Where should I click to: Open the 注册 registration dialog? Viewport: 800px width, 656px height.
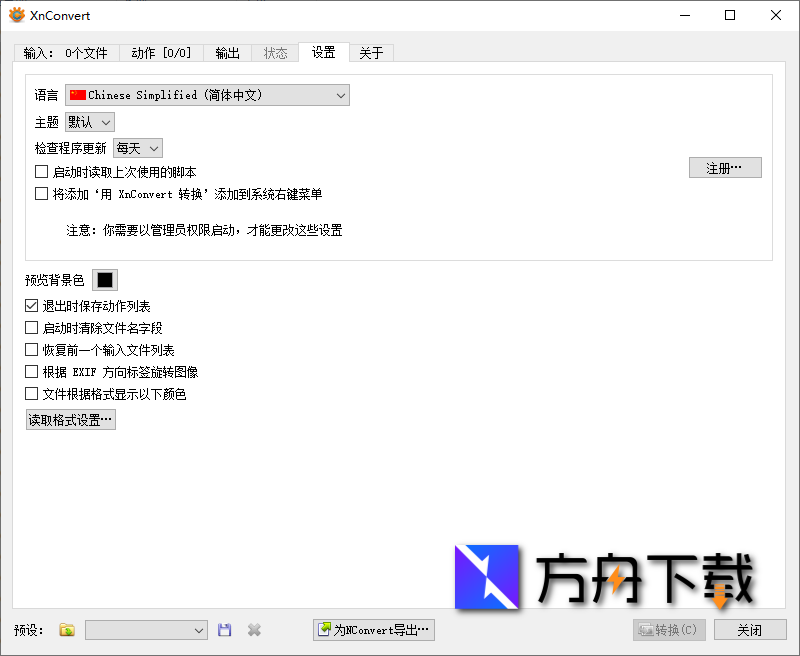coord(725,167)
